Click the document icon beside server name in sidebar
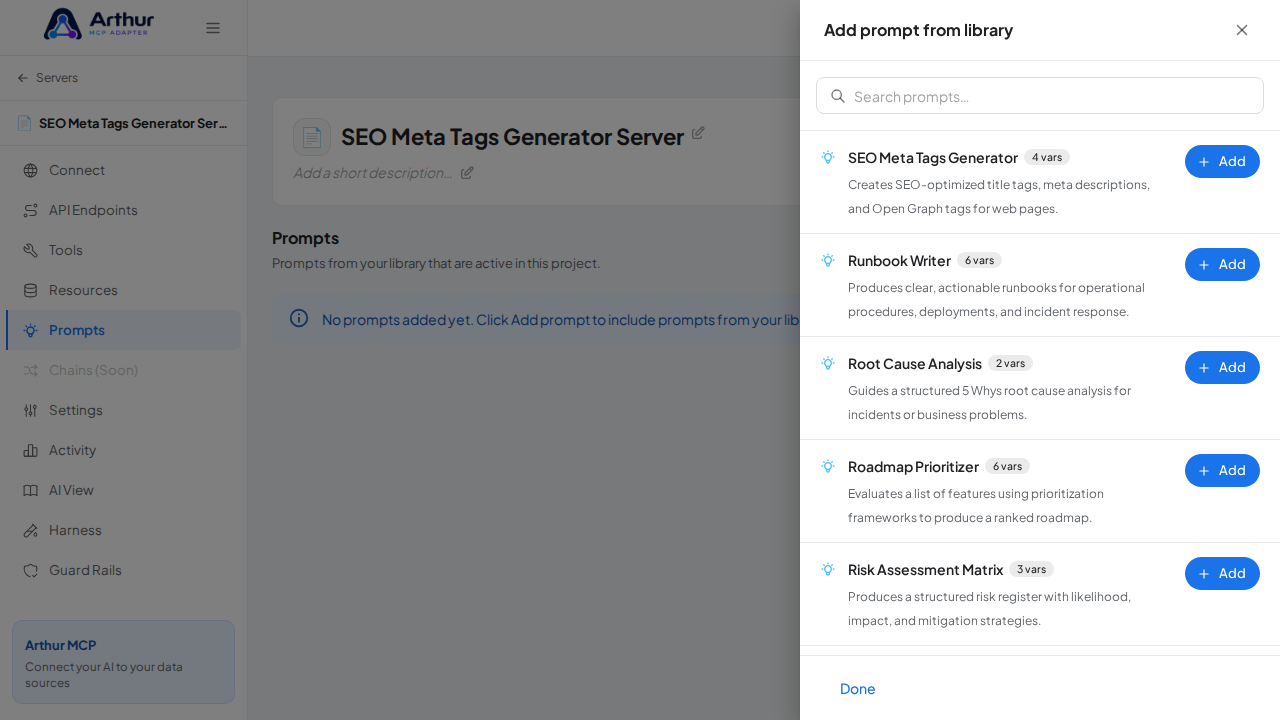The height and width of the screenshot is (720, 1280). pos(24,123)
